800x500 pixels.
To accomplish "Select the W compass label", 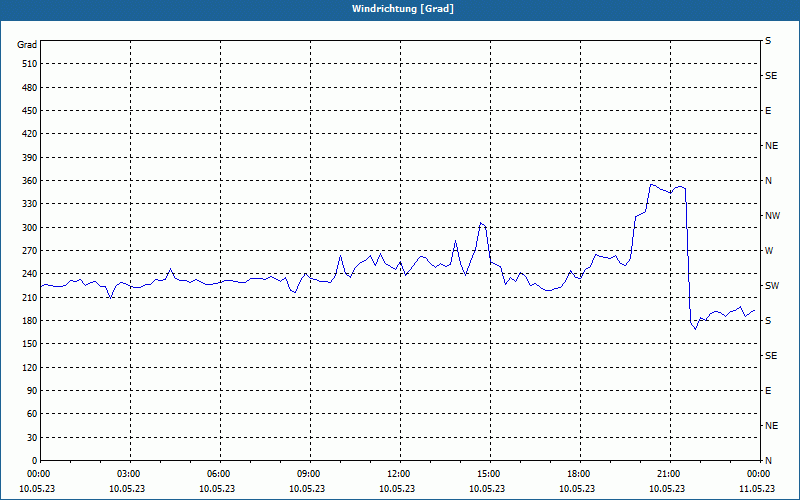I will point(769,251).
